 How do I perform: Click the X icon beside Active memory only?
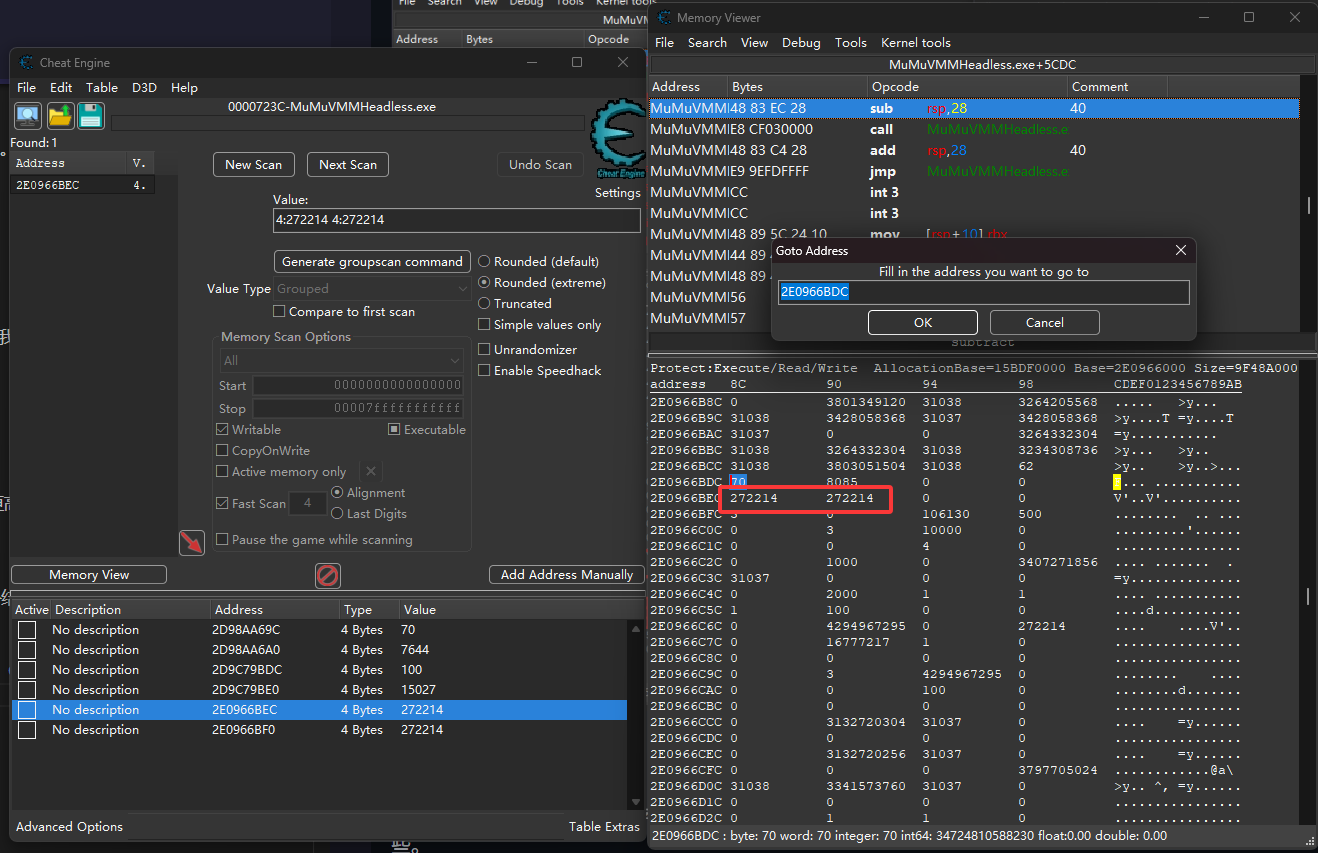pyautogui.click(x=371, y=471)
